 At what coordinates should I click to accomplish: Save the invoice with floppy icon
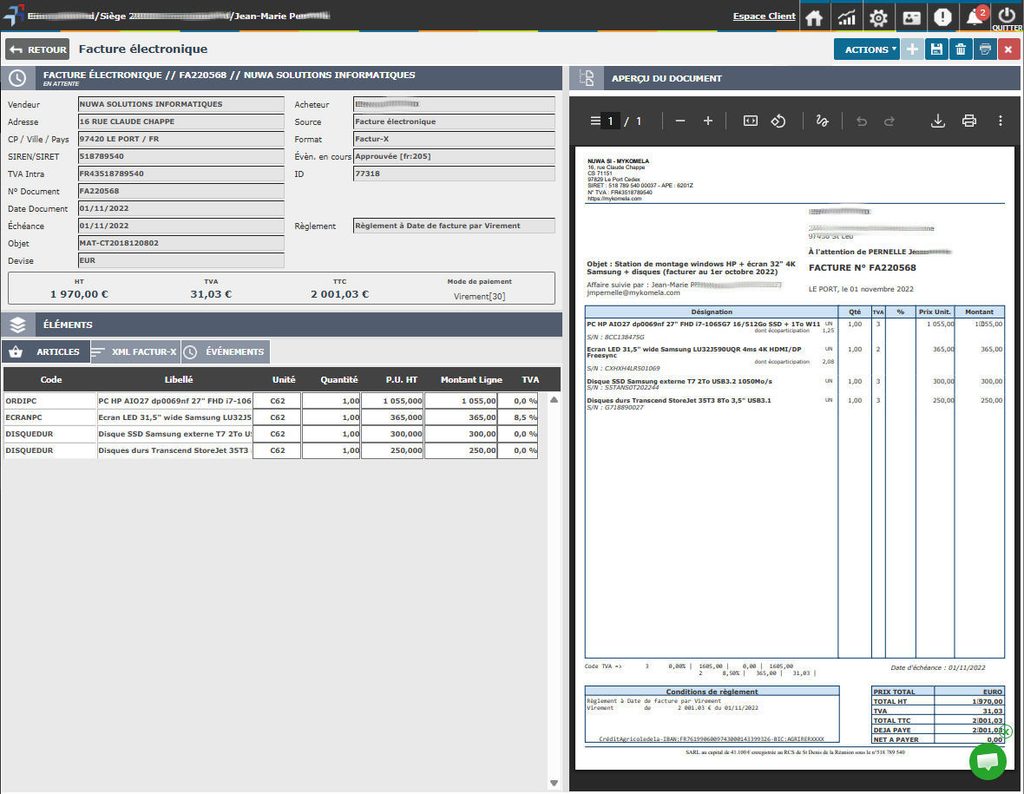(x=936, y=50)
